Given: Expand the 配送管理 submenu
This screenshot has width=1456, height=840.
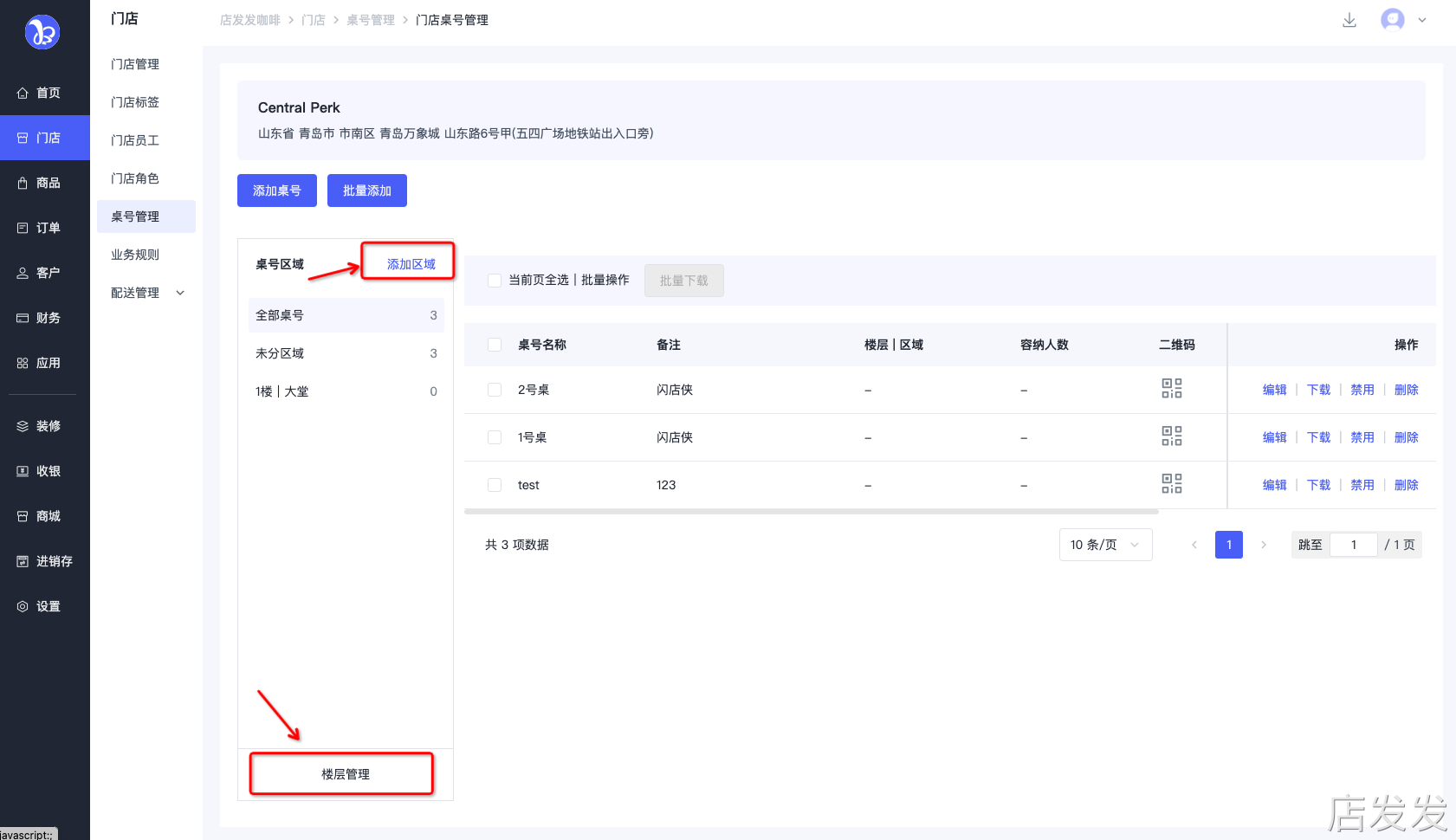Looking at the screenshot, I should [x=147, y=293].
